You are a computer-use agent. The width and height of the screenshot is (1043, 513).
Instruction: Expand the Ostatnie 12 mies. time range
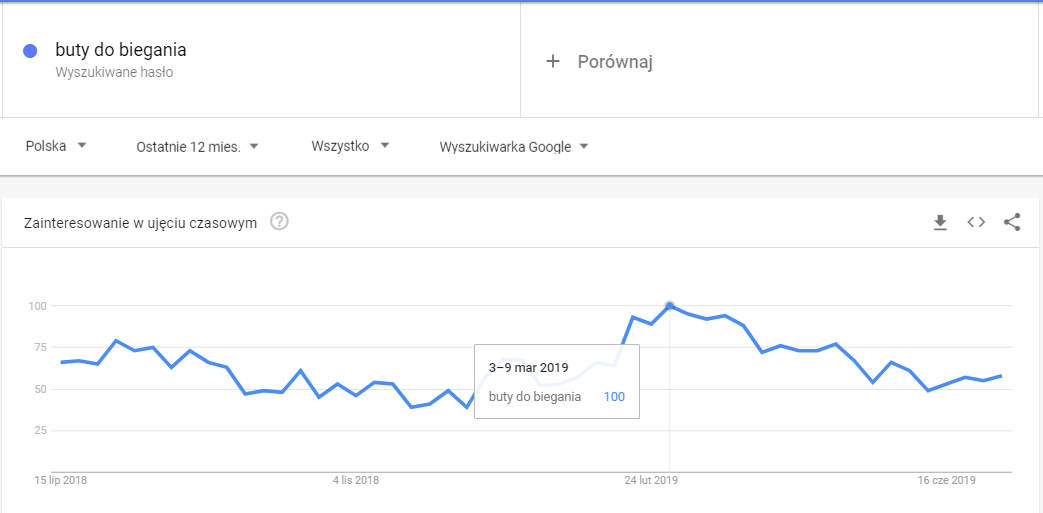click(x=197, y=147)
